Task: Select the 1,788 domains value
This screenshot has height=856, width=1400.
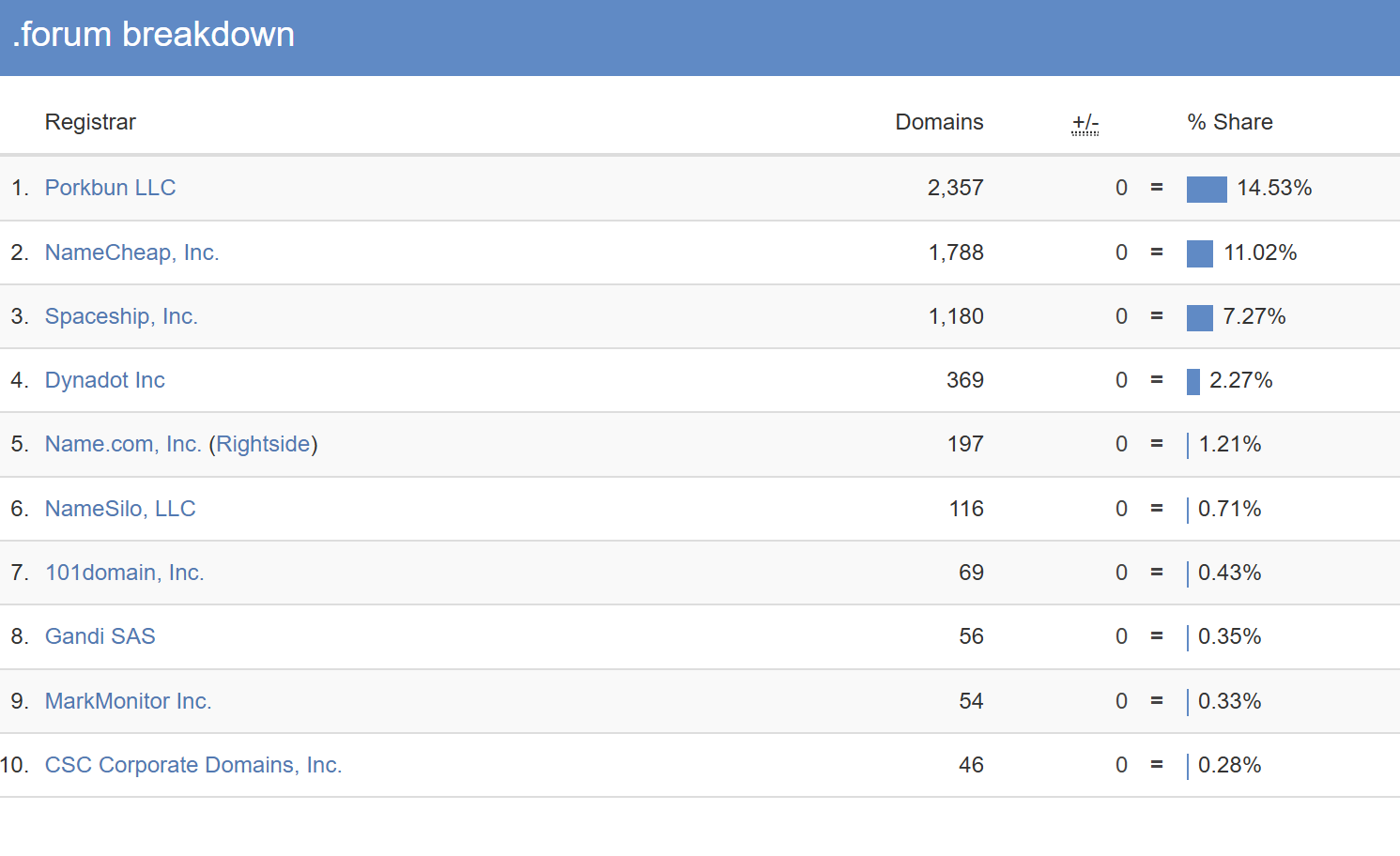Action: [956, 252]
